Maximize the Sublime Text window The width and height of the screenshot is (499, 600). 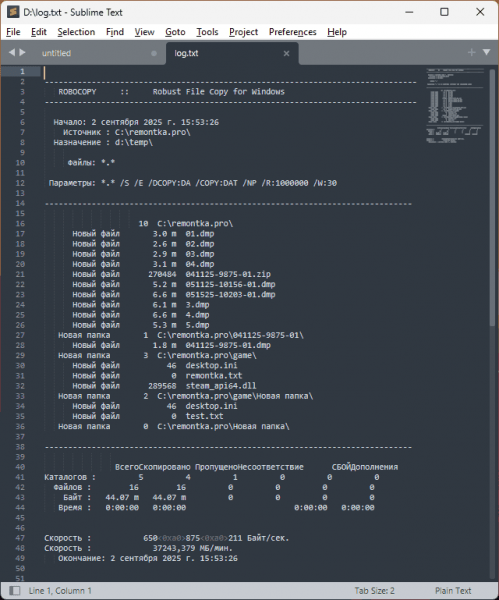[444, 12]
